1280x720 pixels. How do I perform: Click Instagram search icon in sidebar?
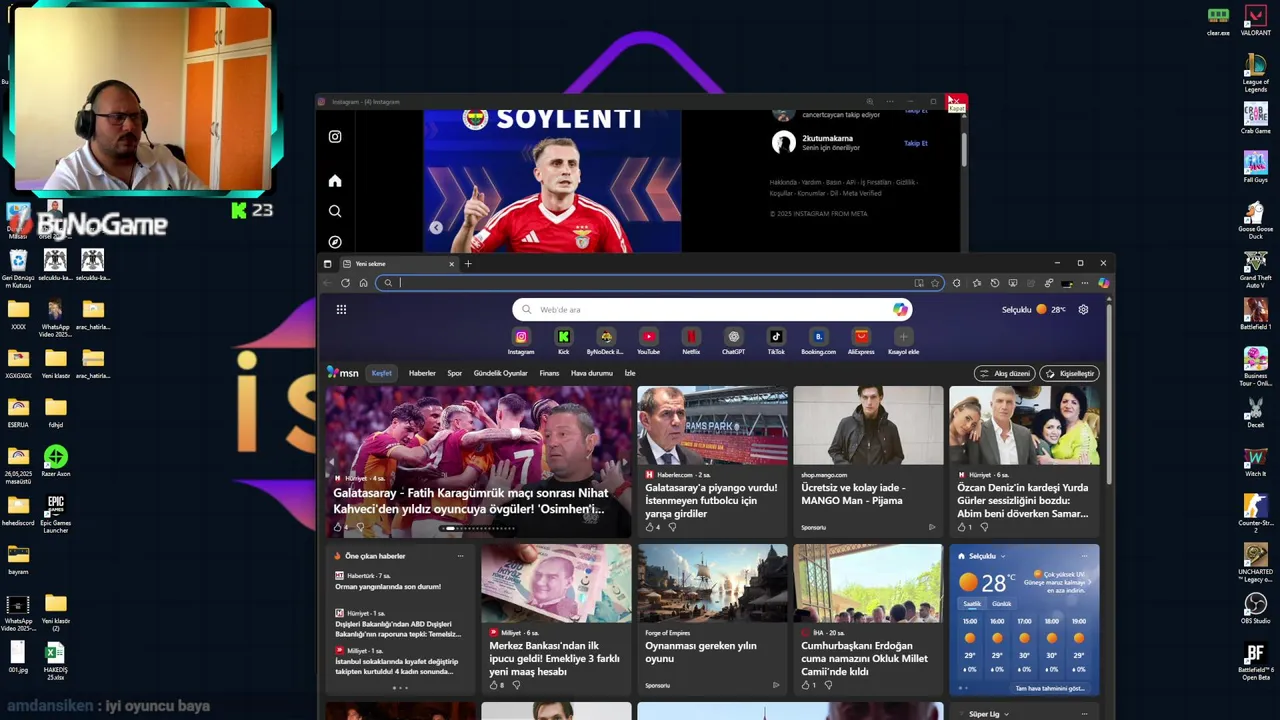click(x=335, y=211)
